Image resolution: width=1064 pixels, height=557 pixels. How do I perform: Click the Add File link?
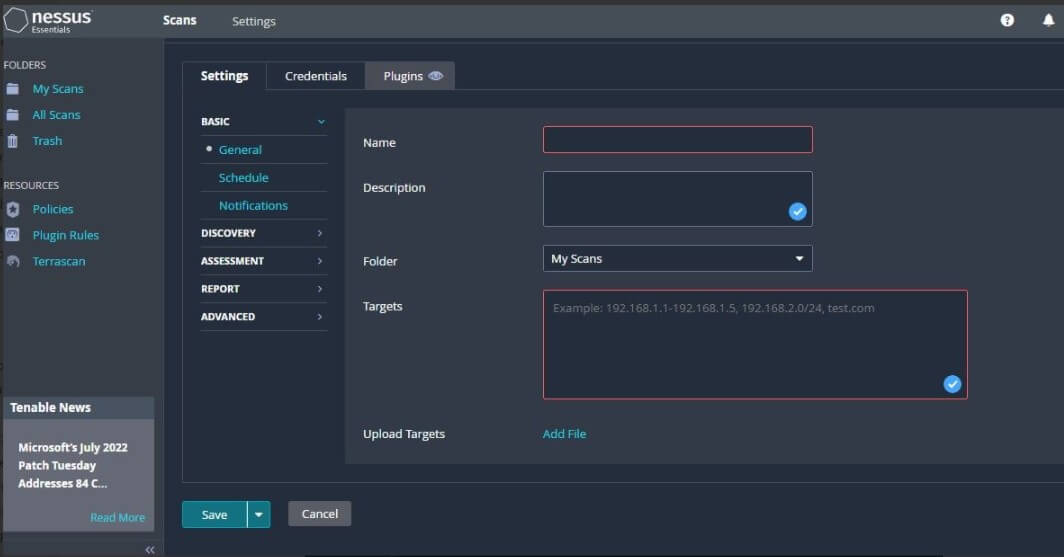click(565, 434)
